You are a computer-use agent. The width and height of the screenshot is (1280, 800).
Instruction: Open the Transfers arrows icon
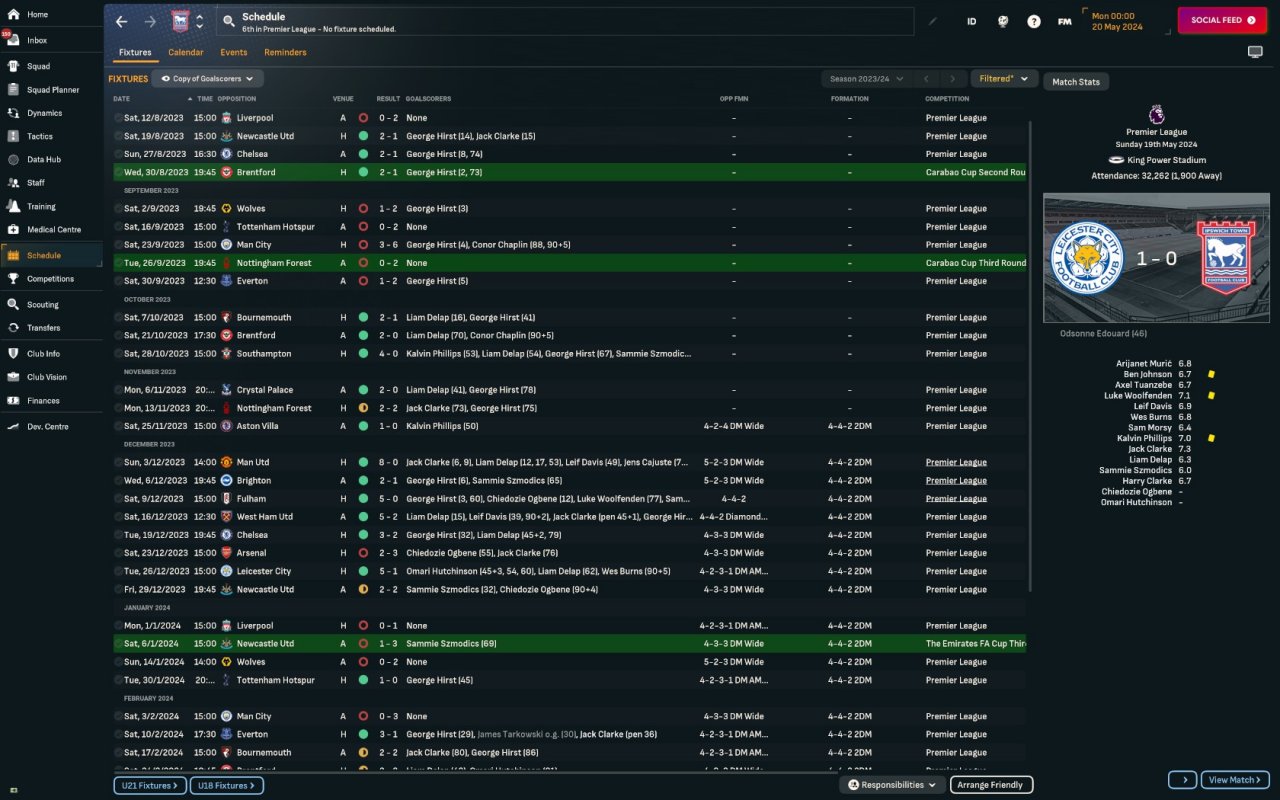coord(13,328)
